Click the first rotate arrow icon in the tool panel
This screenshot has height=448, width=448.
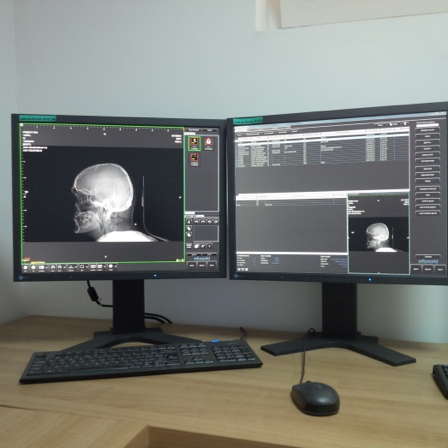[x=196, y=222]
